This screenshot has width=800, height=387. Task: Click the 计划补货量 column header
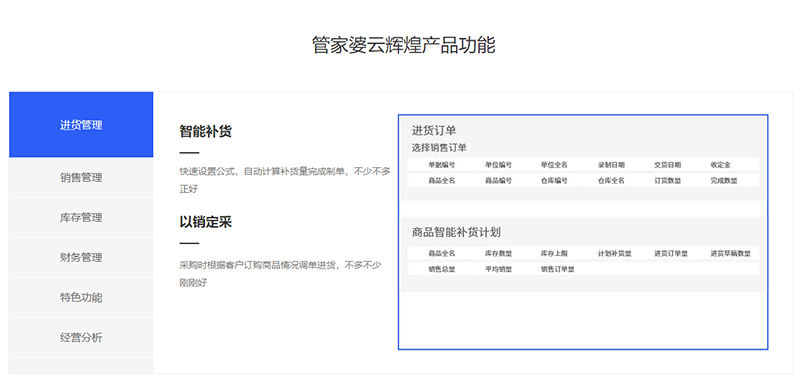coord(615,253)
